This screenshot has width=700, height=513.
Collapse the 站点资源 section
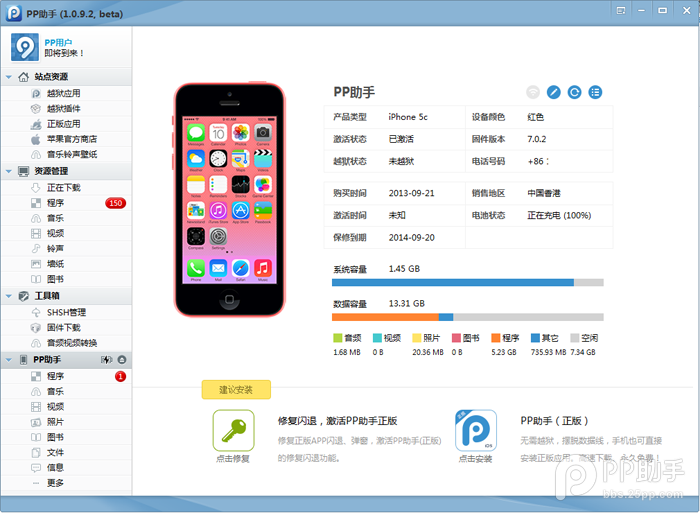click(9, 77)
